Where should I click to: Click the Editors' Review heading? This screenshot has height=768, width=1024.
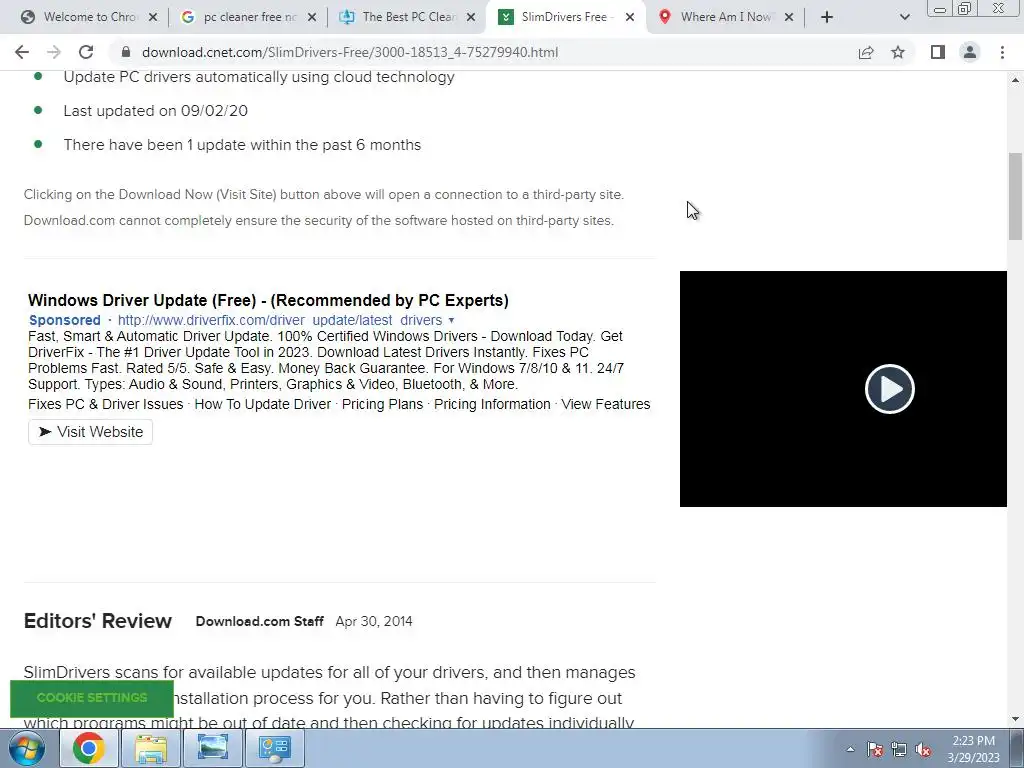pyautogui.click(x=98, y=621)
